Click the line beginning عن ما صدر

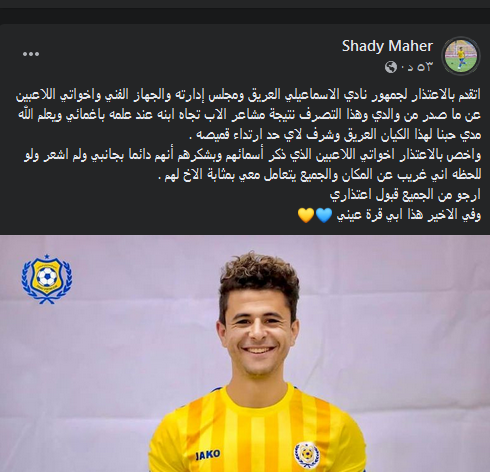tap(249, 115)
